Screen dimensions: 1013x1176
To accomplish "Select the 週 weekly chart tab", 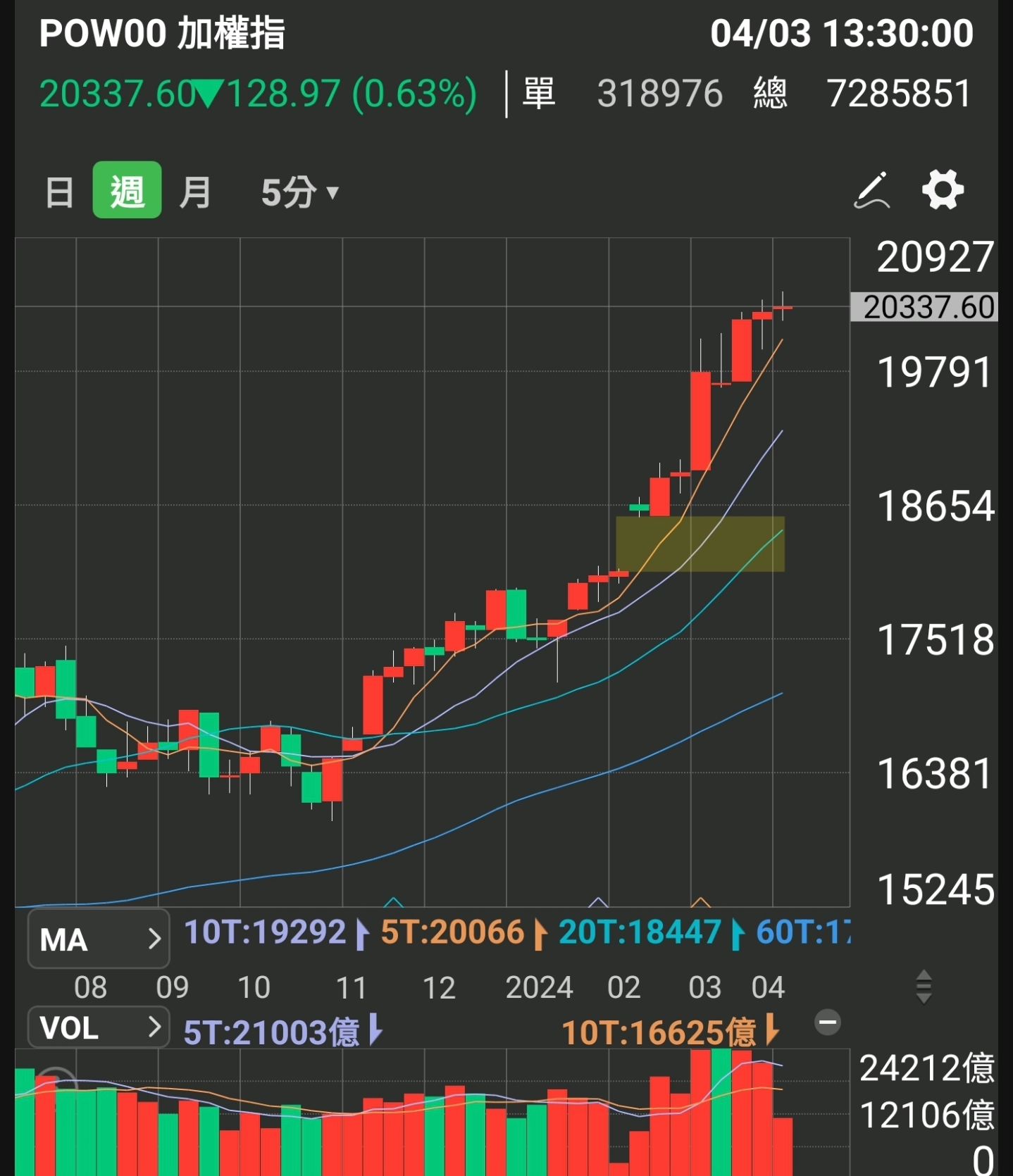I will pos(127,190).
